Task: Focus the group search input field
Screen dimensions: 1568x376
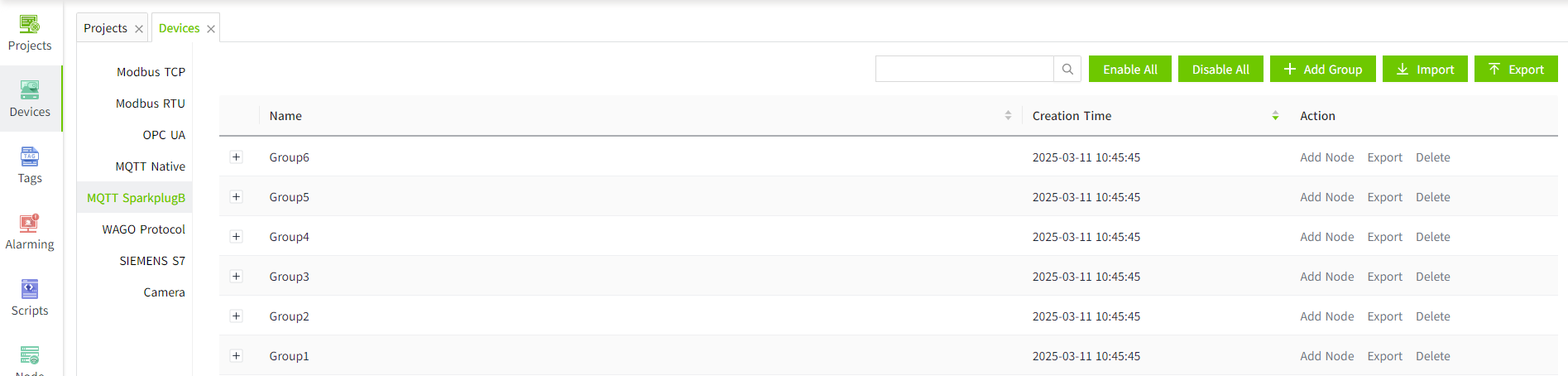Action: (x=964, y=70)
